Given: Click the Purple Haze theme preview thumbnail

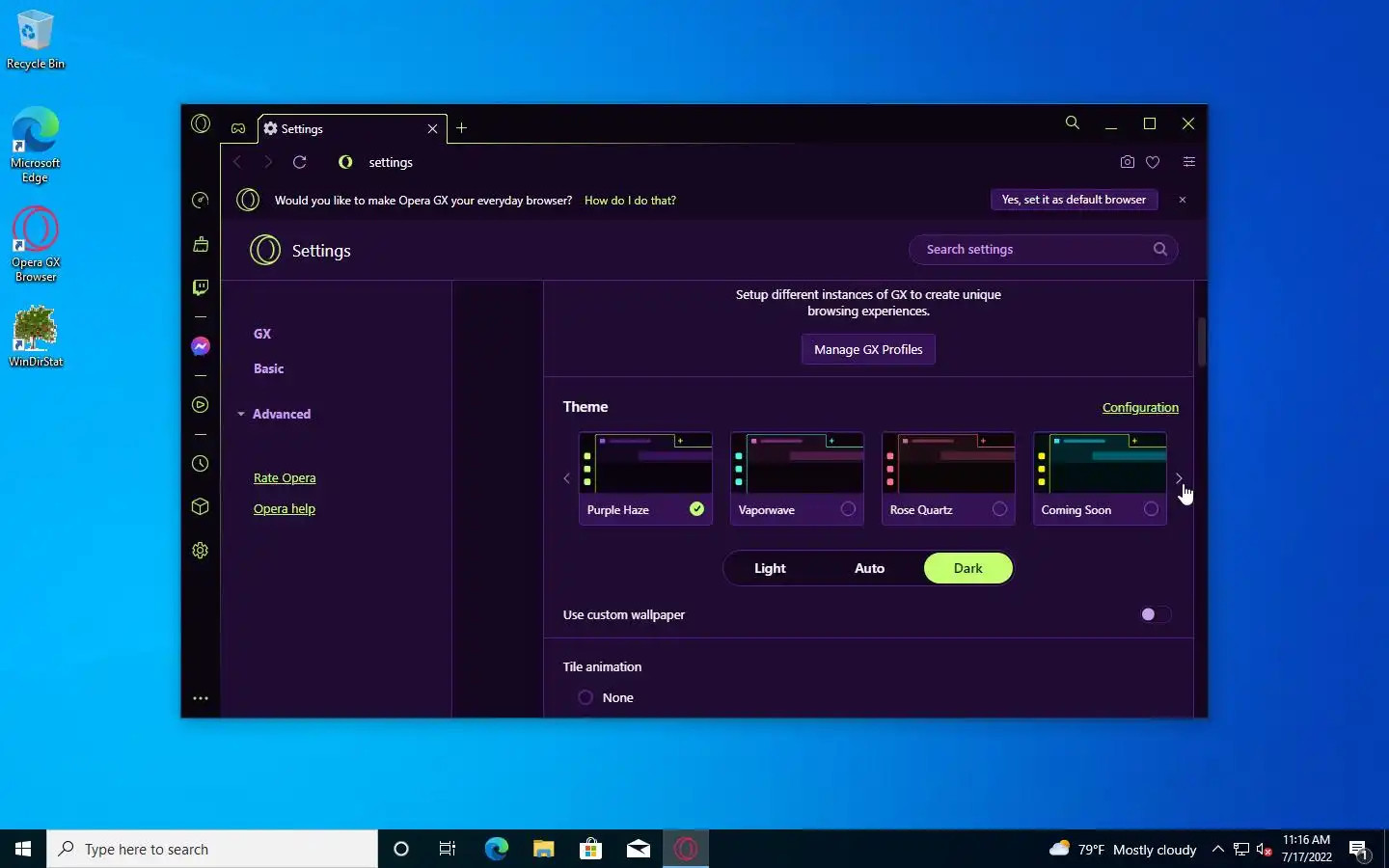Looking at the screenshot, I should [x=645, y=464].
